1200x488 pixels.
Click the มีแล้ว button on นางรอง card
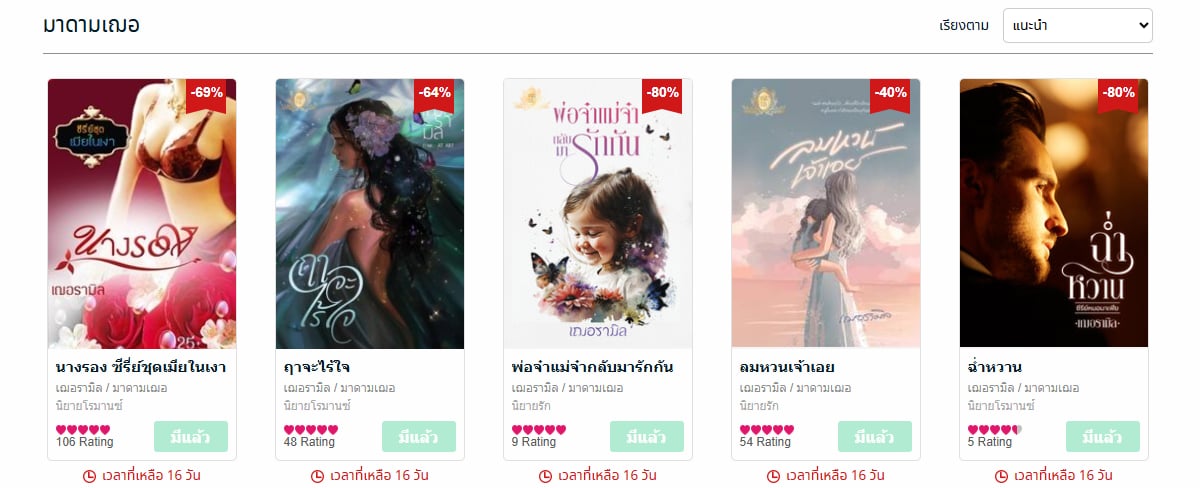click(x=191, y=437)
